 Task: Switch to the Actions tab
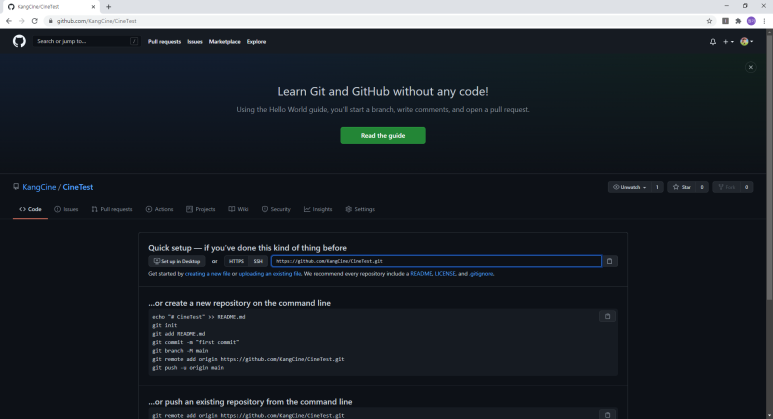tap(159, 210)
